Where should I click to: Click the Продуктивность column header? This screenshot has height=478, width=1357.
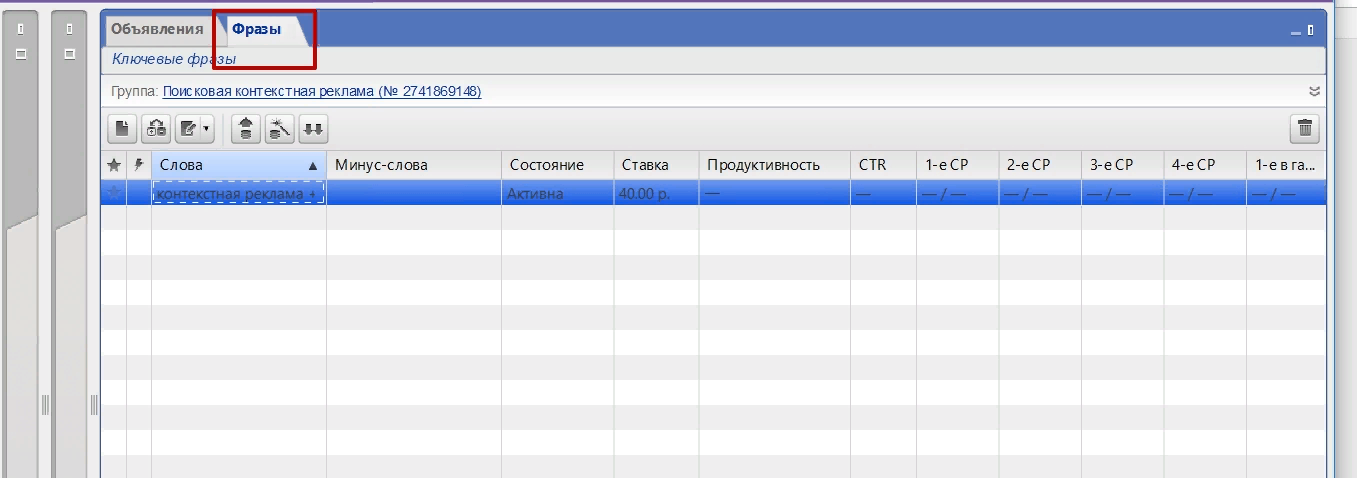(775, 165)
